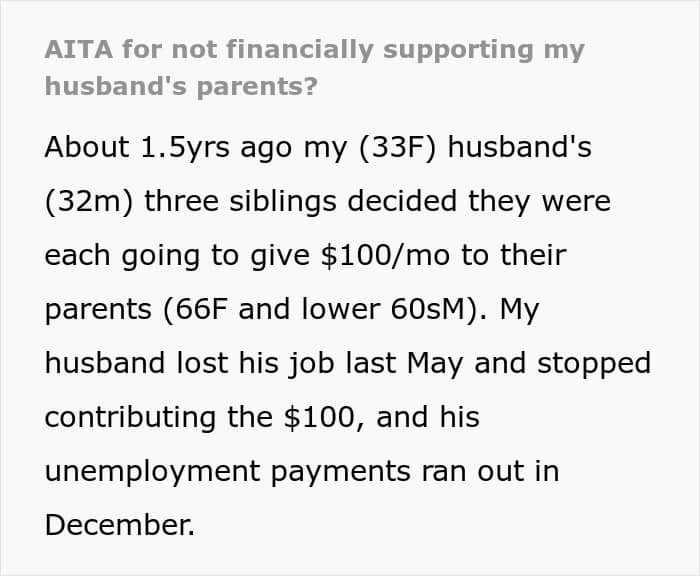This screenshot has height=576, width=700.
Task: Click the word "stopped" in the paragraph
Action: tap(594, 364)
